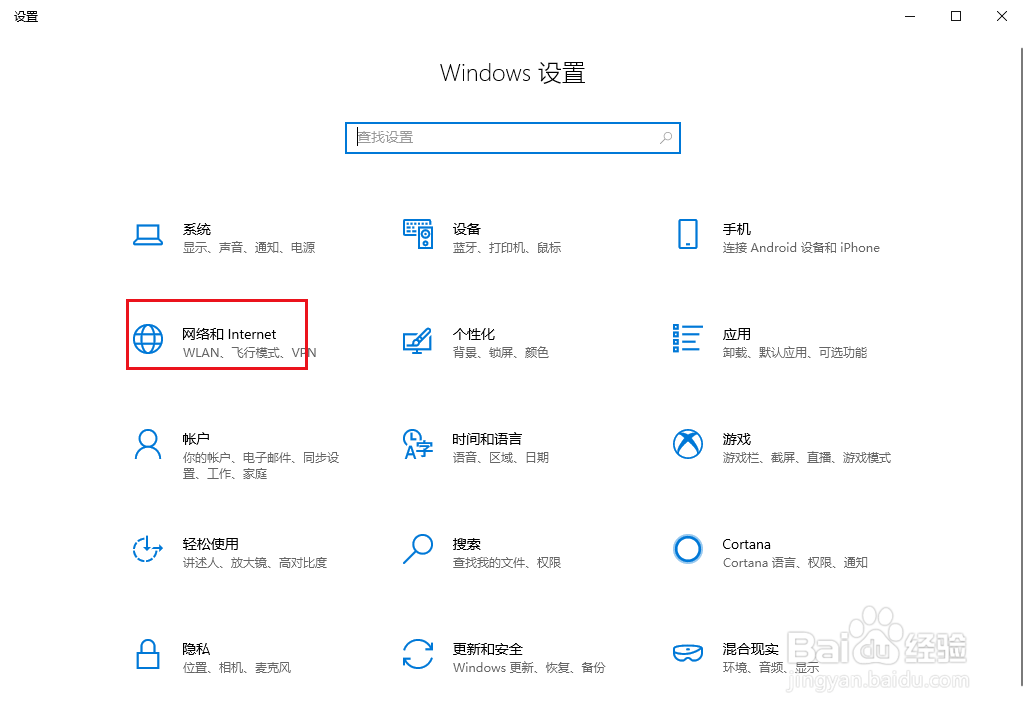Click the globe icon for 网络和 Internet
The height and width of the screenshot is (715, 1025).
(148, 339)
